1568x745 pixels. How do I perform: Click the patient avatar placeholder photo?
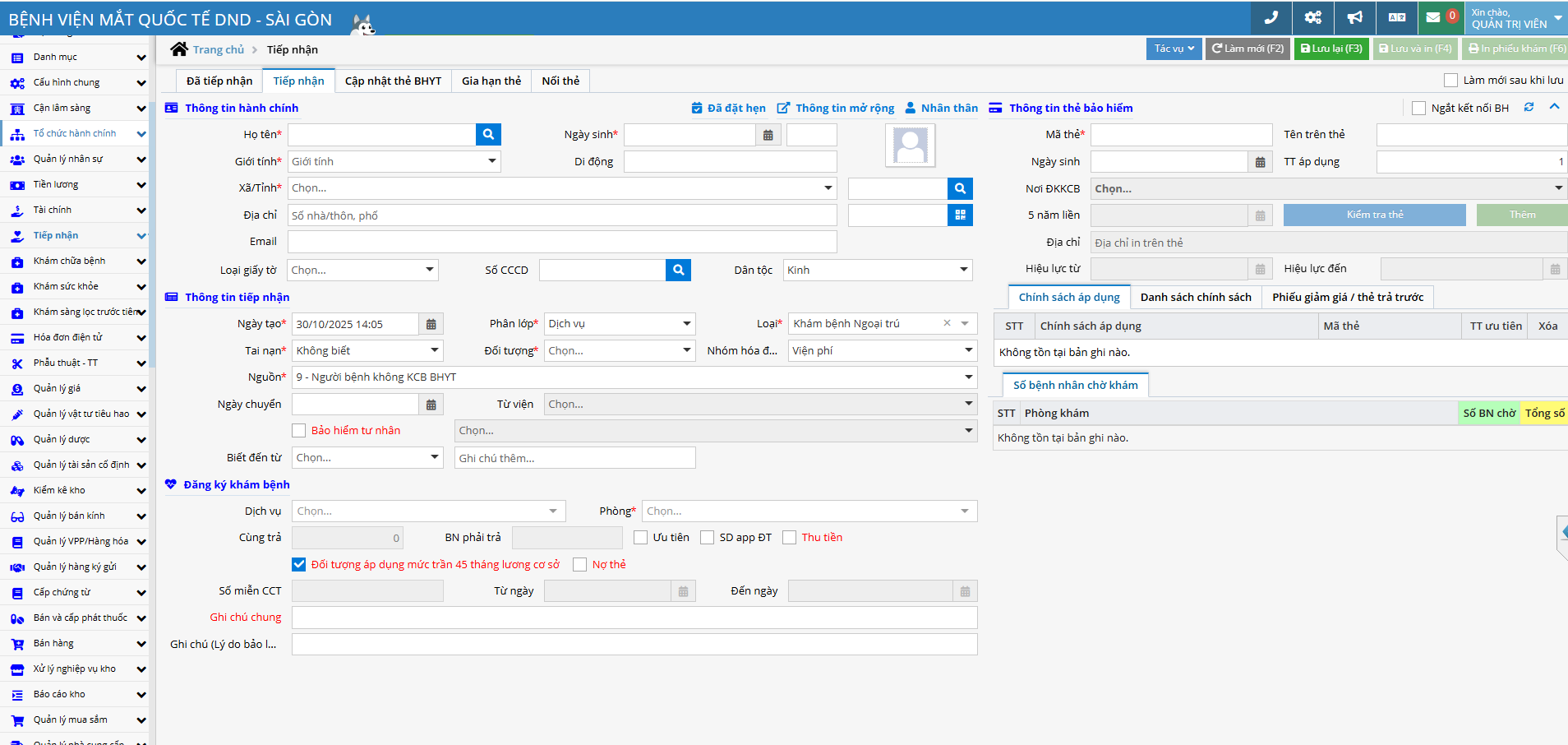(x=910, y=146)
